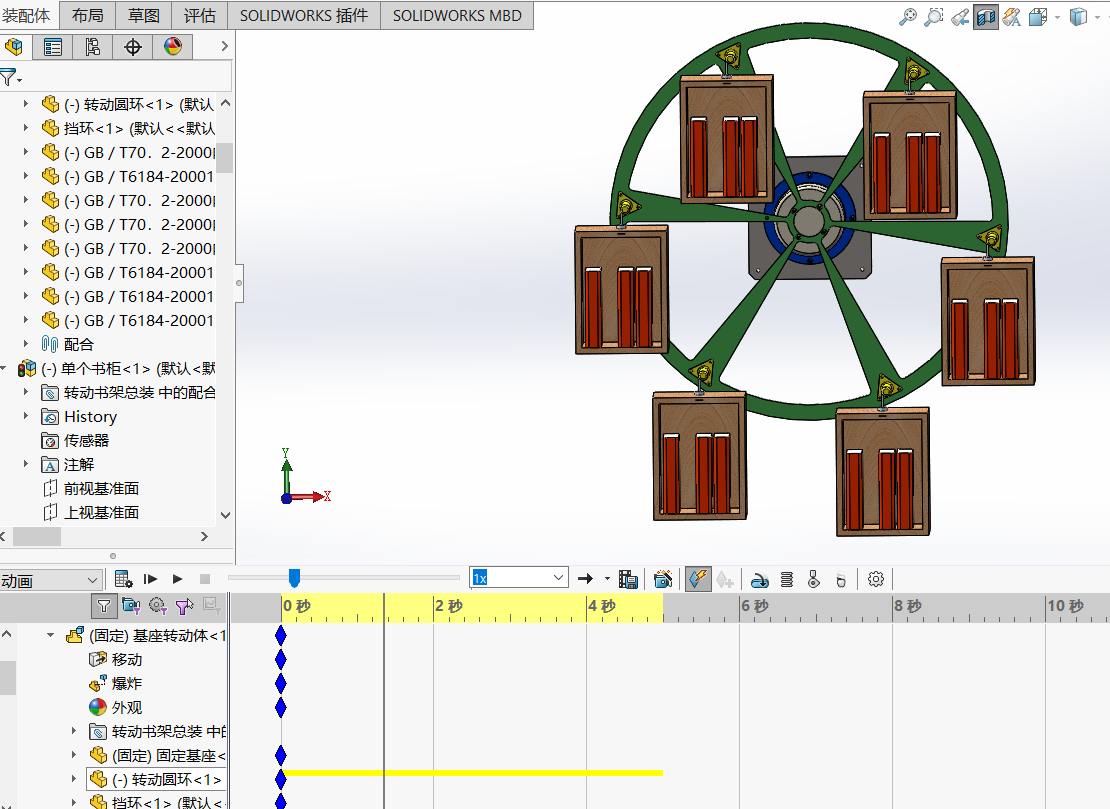Open the ConfigurationManager tab icon
This screenshot has height=809, width=1110.
(x=93, y=47)
